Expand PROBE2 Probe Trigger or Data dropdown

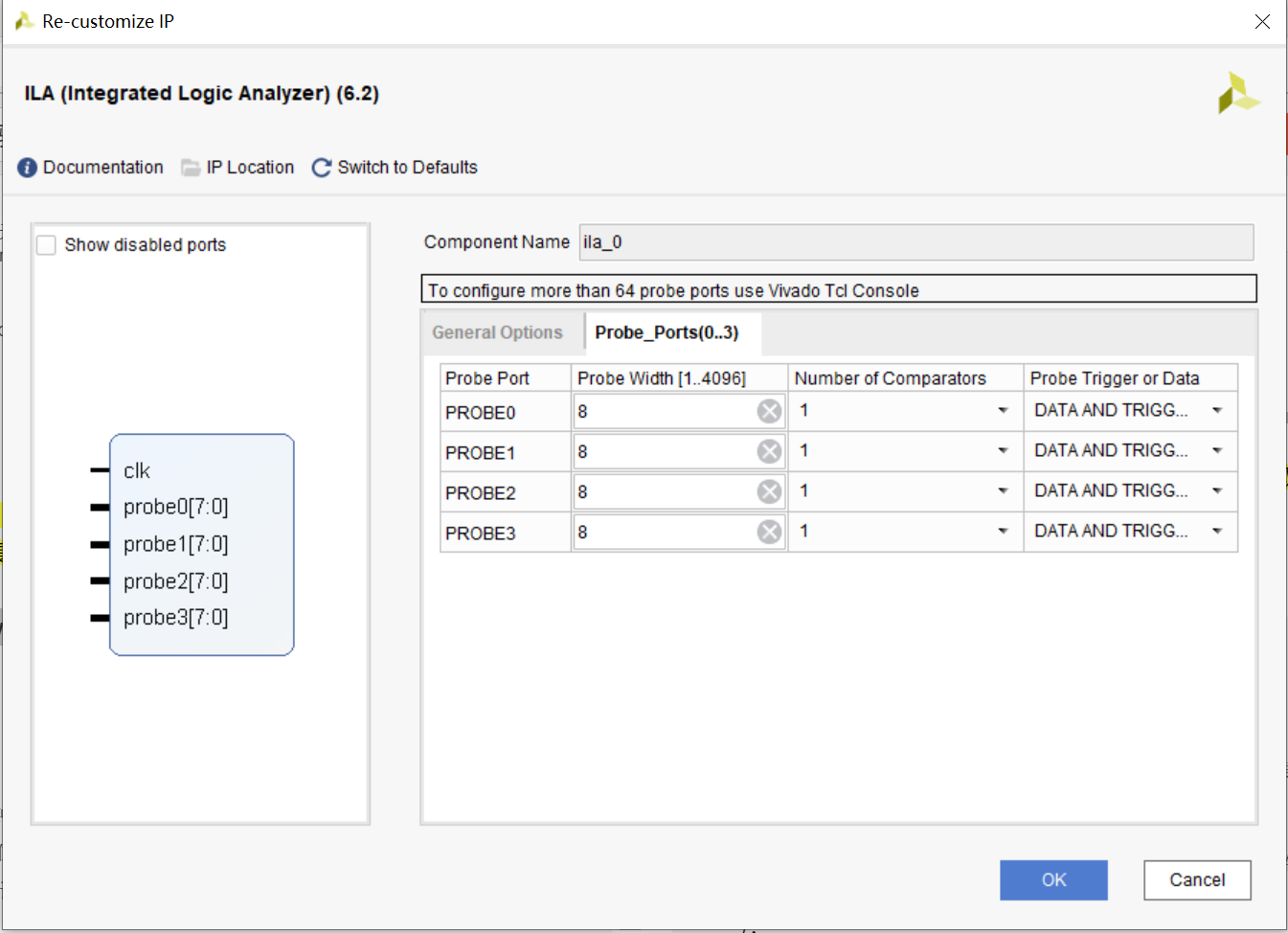[1217, 491]
